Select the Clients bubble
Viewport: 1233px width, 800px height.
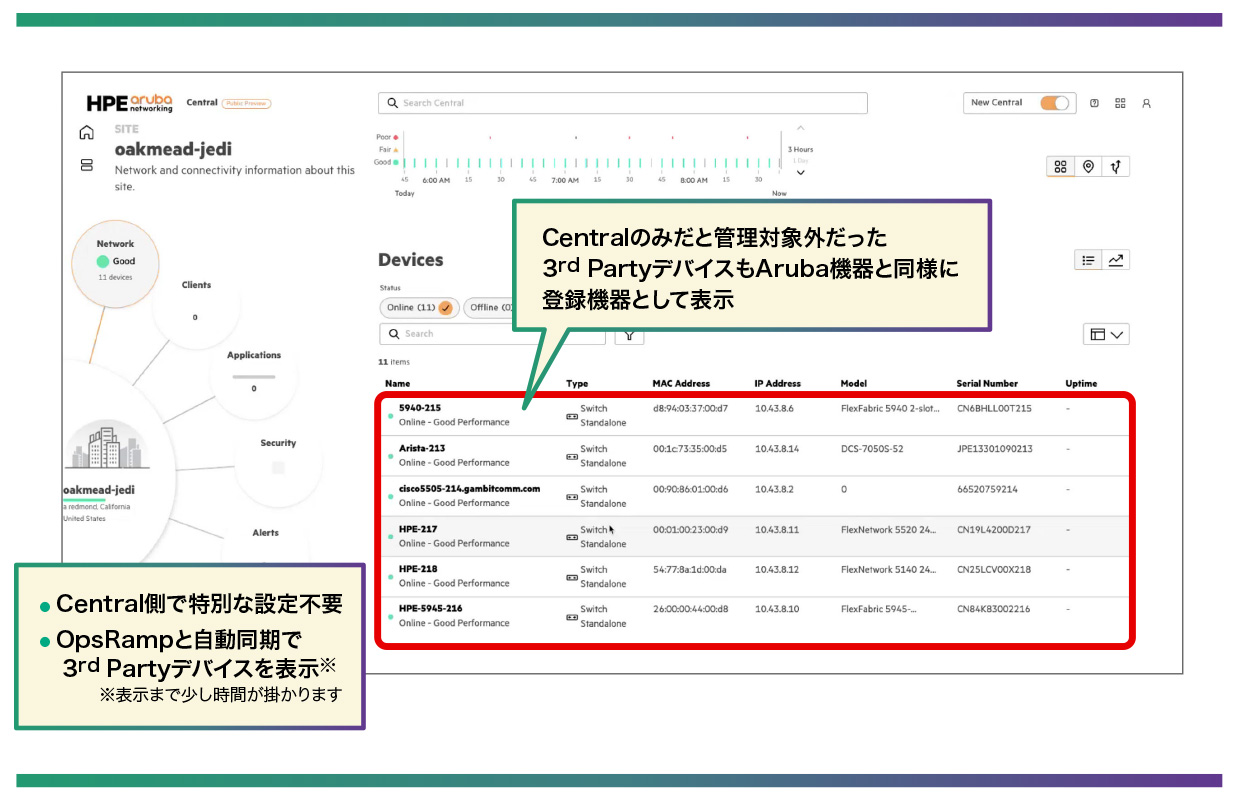point(196,302)
